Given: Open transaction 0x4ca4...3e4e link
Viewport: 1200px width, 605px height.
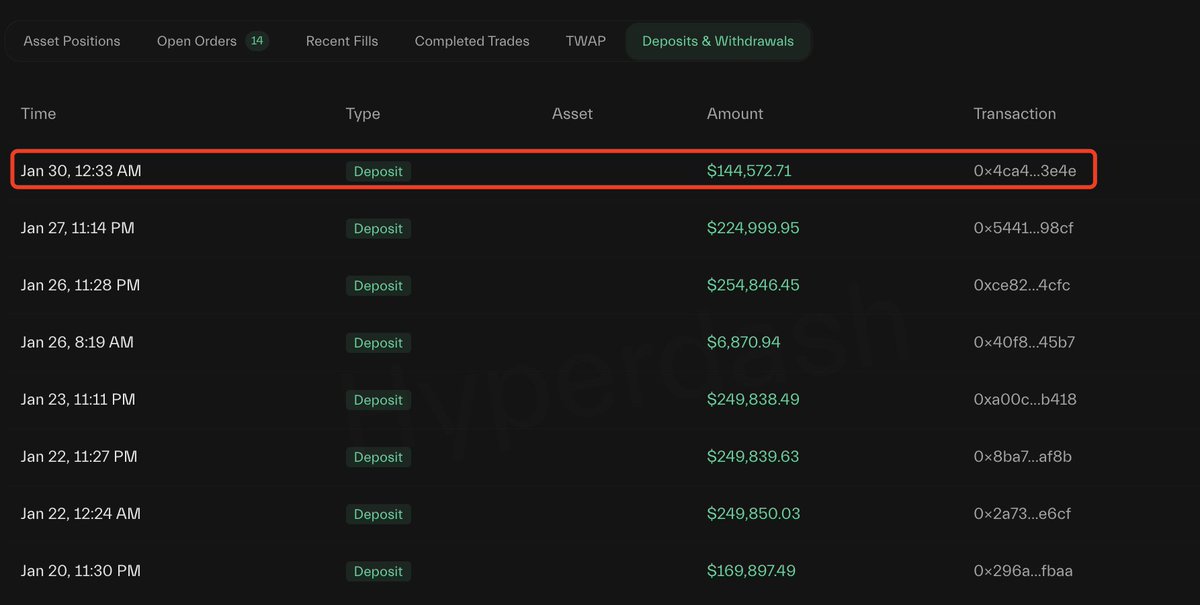Looking at the screenshot, I should point(1025,171).
